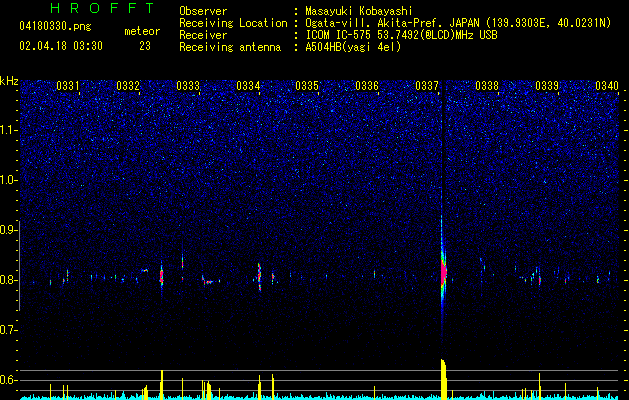Click the 0.8 kHz axis label
This screenshot has width=629, height=400.
pyautogui.click(x=9, y=280)
